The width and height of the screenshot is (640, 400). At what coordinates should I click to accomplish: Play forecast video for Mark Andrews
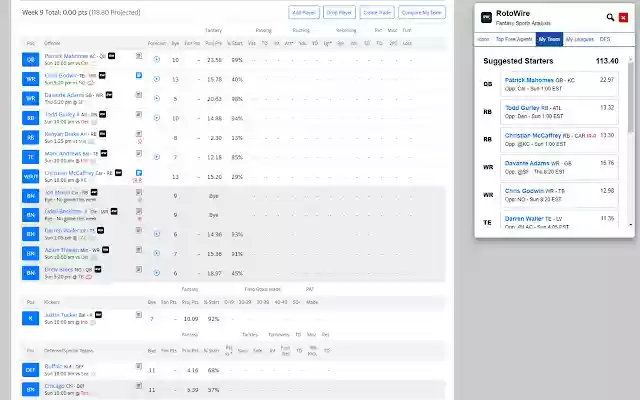coord(156,157)
